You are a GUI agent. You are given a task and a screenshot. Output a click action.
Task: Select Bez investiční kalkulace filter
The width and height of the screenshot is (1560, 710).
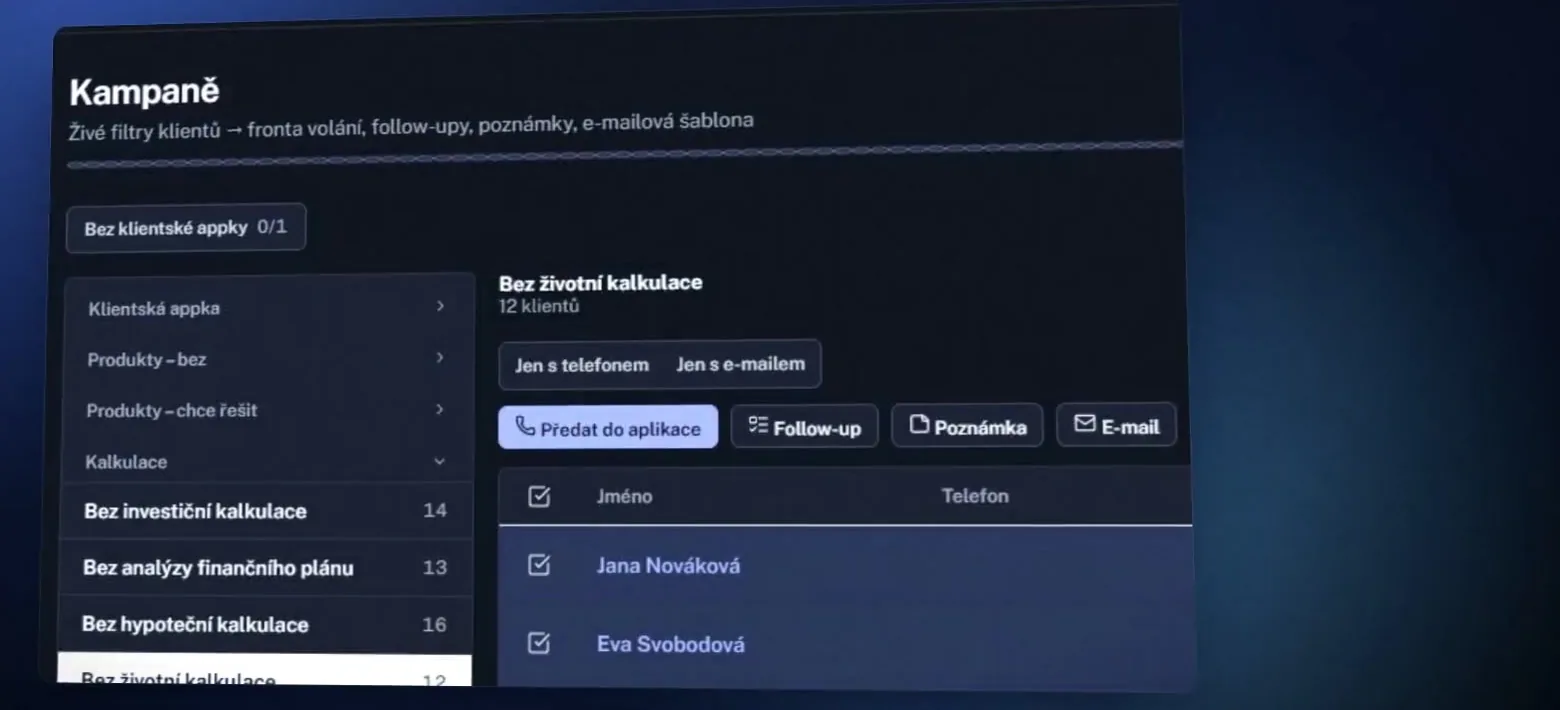266,511
